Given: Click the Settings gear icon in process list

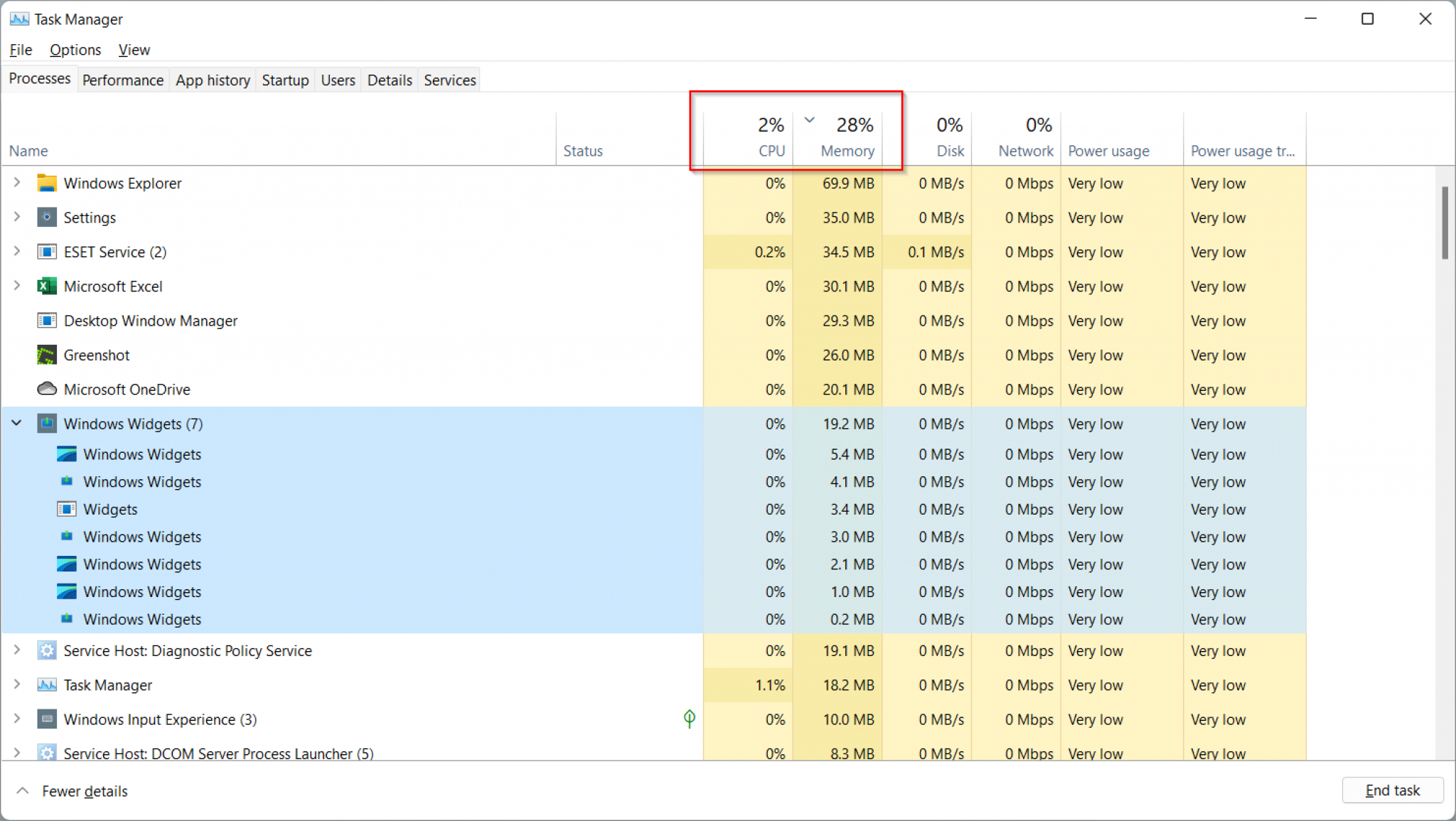Looking at the screenshot, I should tap(46, 218).
